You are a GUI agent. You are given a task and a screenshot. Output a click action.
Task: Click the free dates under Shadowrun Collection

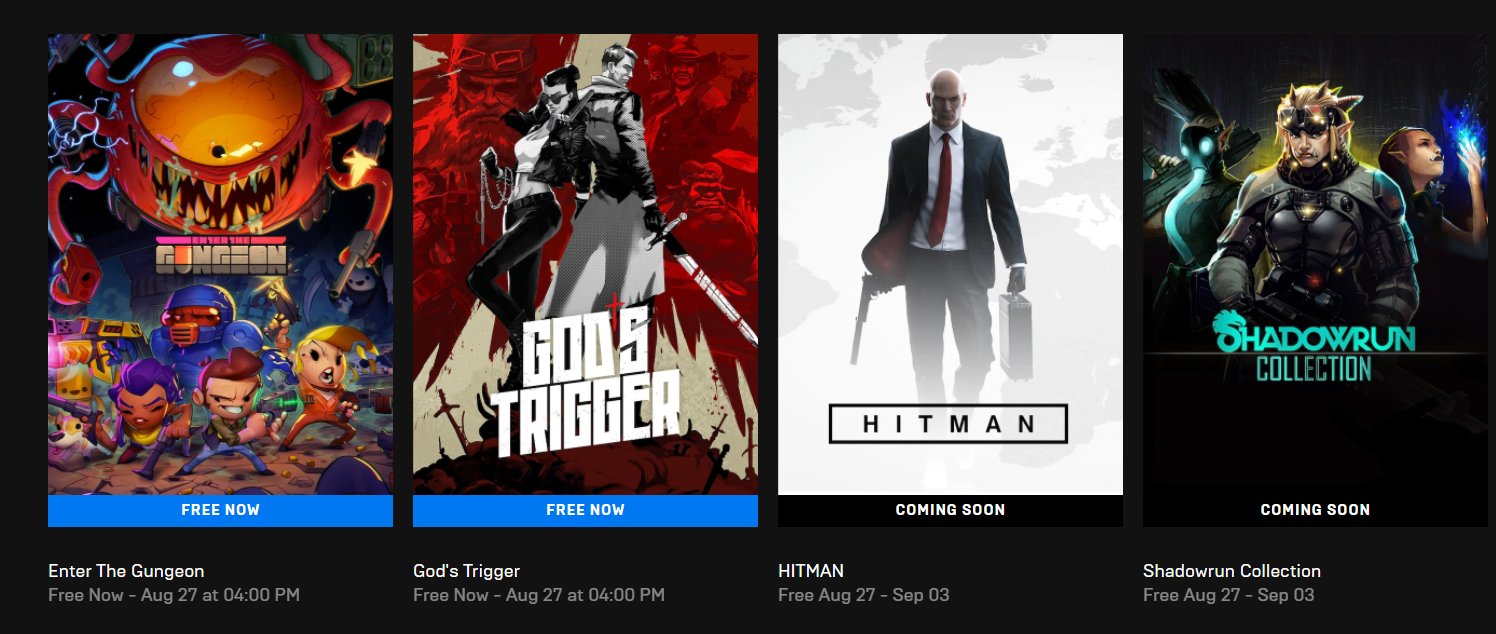click(x=1229, y=595)
